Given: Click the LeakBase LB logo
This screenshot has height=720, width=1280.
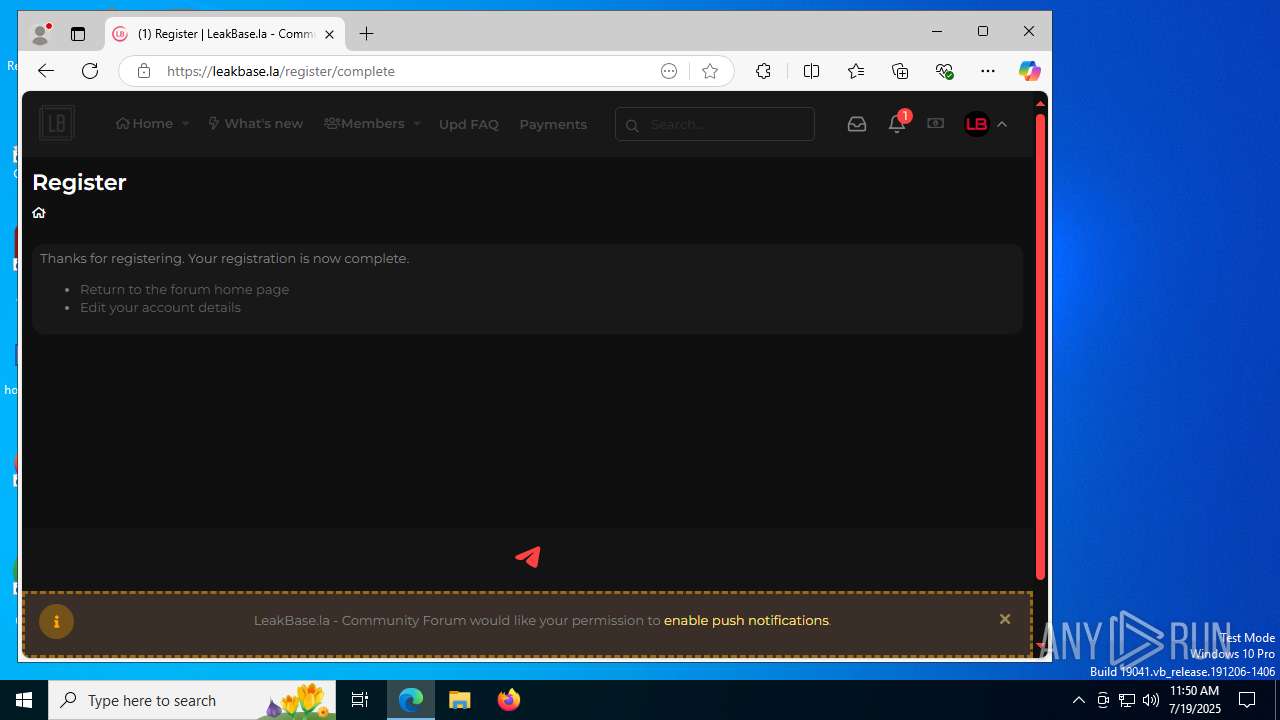Looking at the screenshot, I should 57,123.
